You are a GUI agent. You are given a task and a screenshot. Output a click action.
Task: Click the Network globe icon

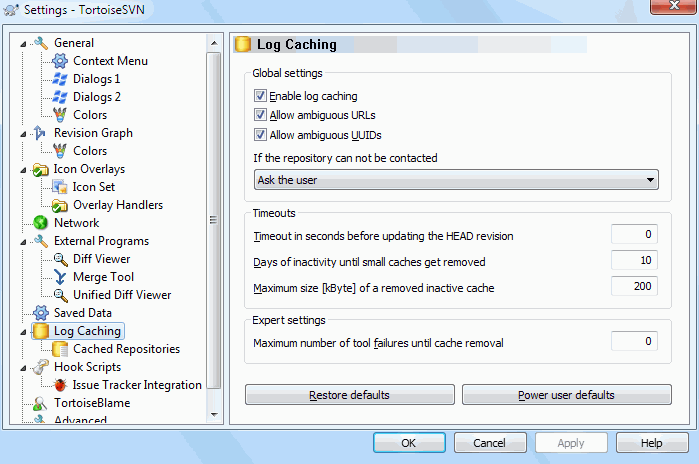(x=41, y=223)
